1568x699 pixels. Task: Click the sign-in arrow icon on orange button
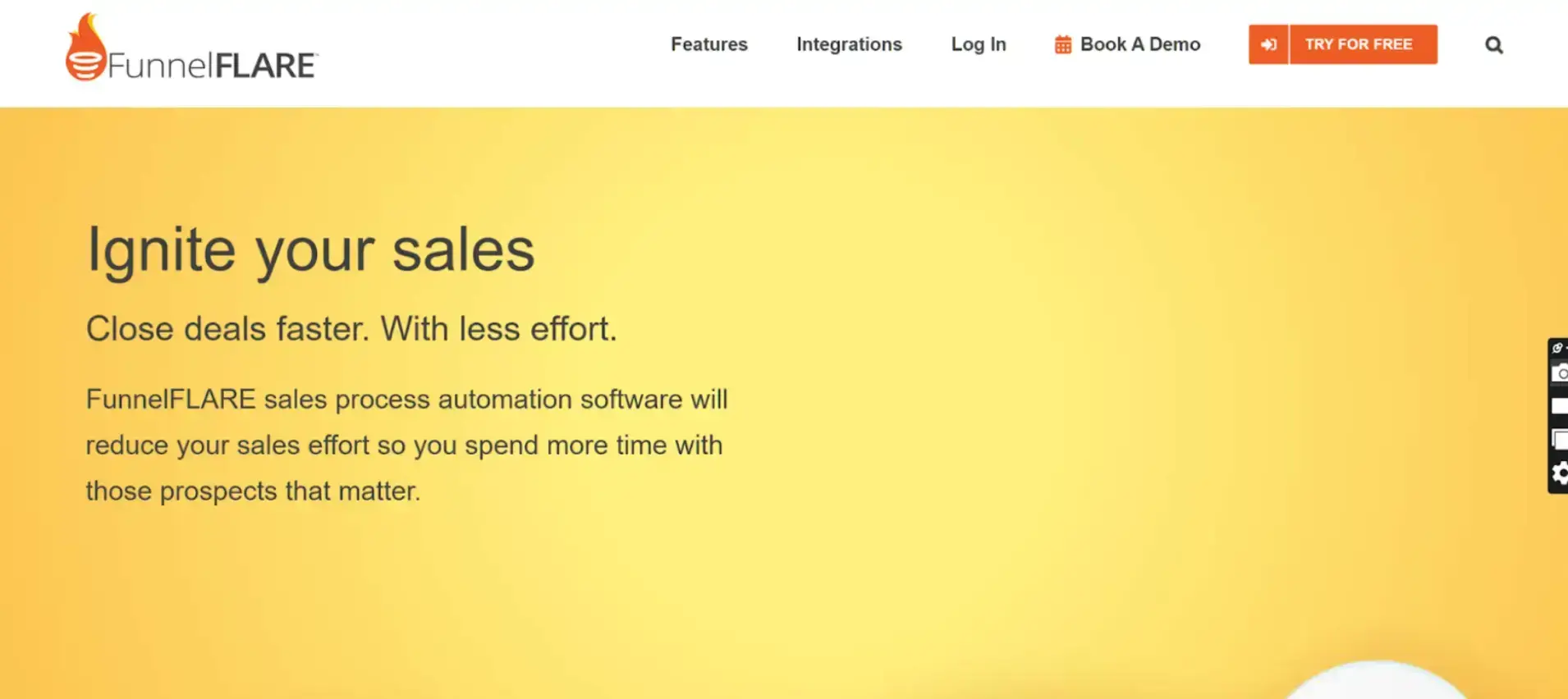coord(1269,44)
